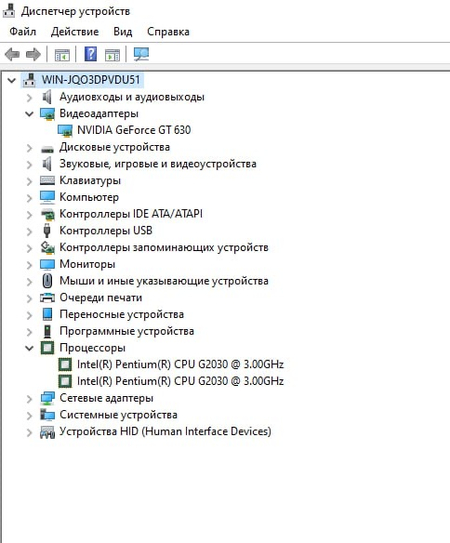The height and width of the screenshot is (543, 450).
Task: Click the Forward arrow toolbar icon
Action: coord(33,54)
